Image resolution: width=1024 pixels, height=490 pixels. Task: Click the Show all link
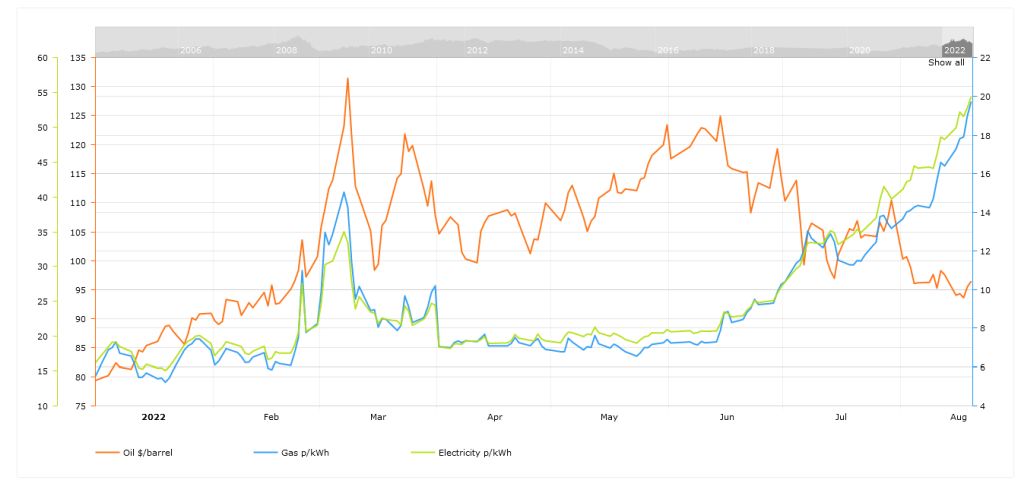[946, 63]
